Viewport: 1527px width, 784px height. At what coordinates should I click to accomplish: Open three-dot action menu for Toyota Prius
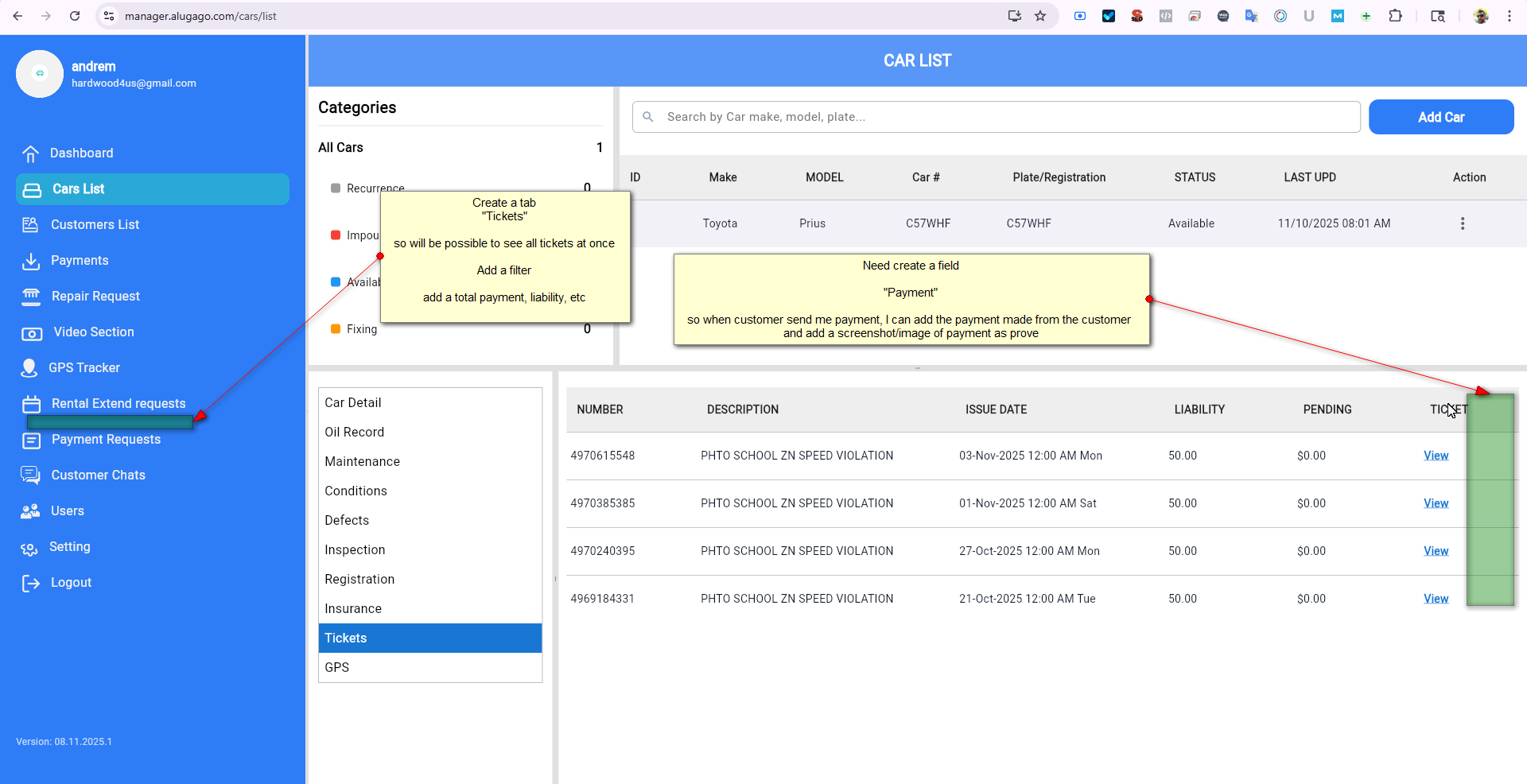coord(1462,223)
